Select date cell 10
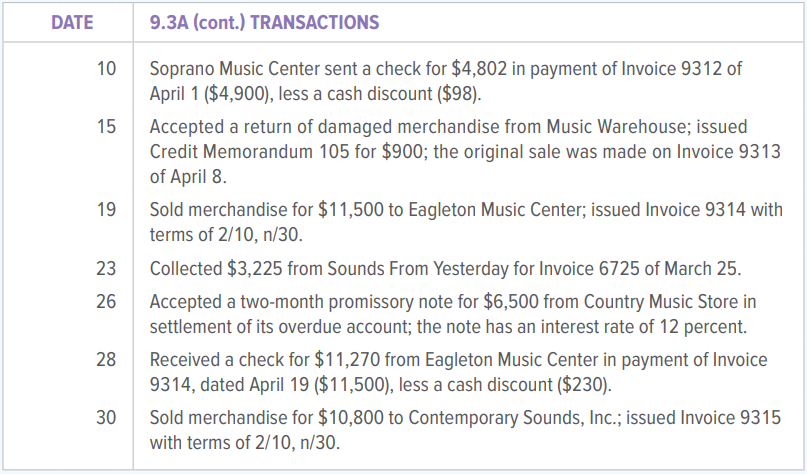This screenshot has width=807, height=474. [x=106, y=69]
